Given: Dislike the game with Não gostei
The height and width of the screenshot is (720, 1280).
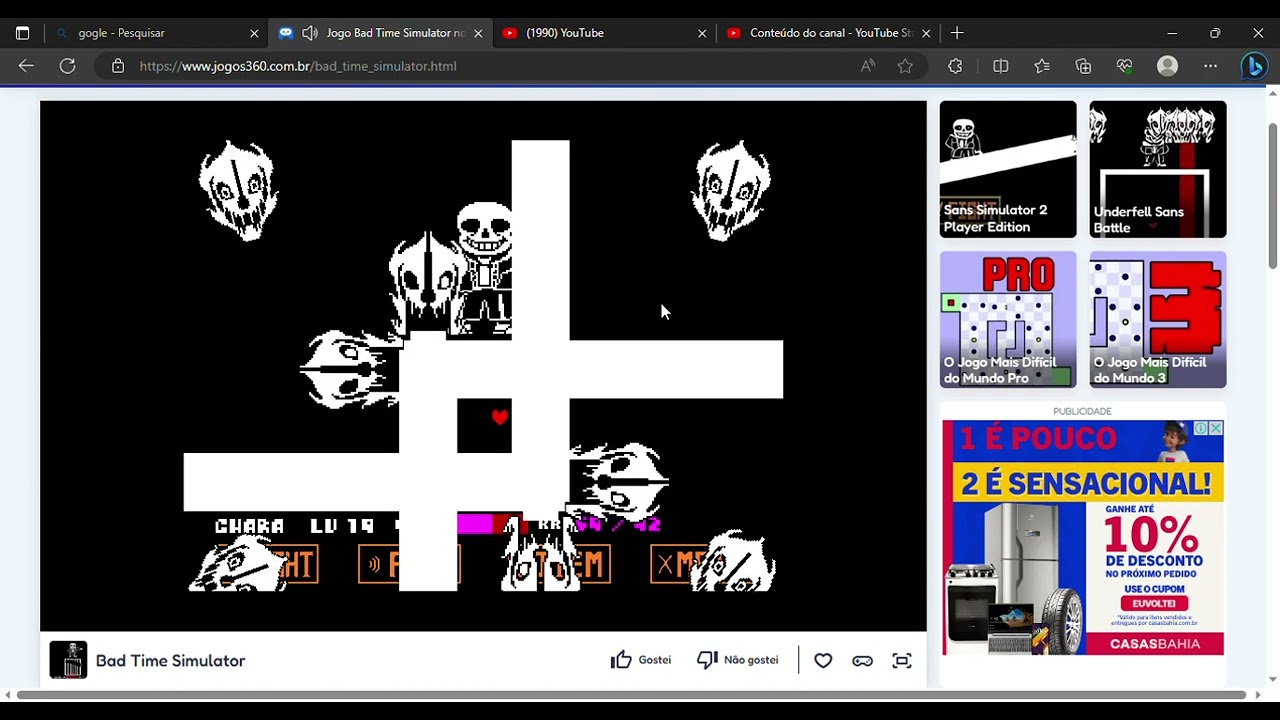Looking at the screenshot, I should tap(737, 660).
